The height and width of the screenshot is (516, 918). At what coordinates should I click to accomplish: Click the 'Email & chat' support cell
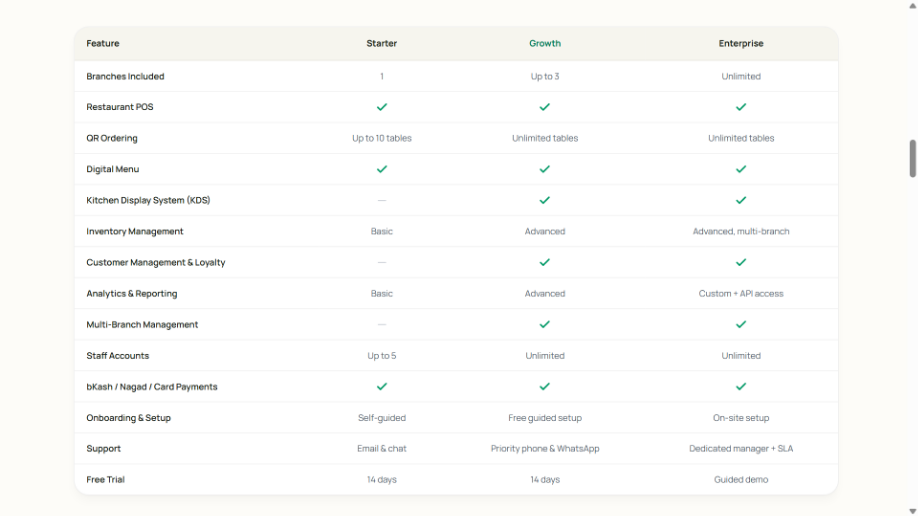(382, 449)
